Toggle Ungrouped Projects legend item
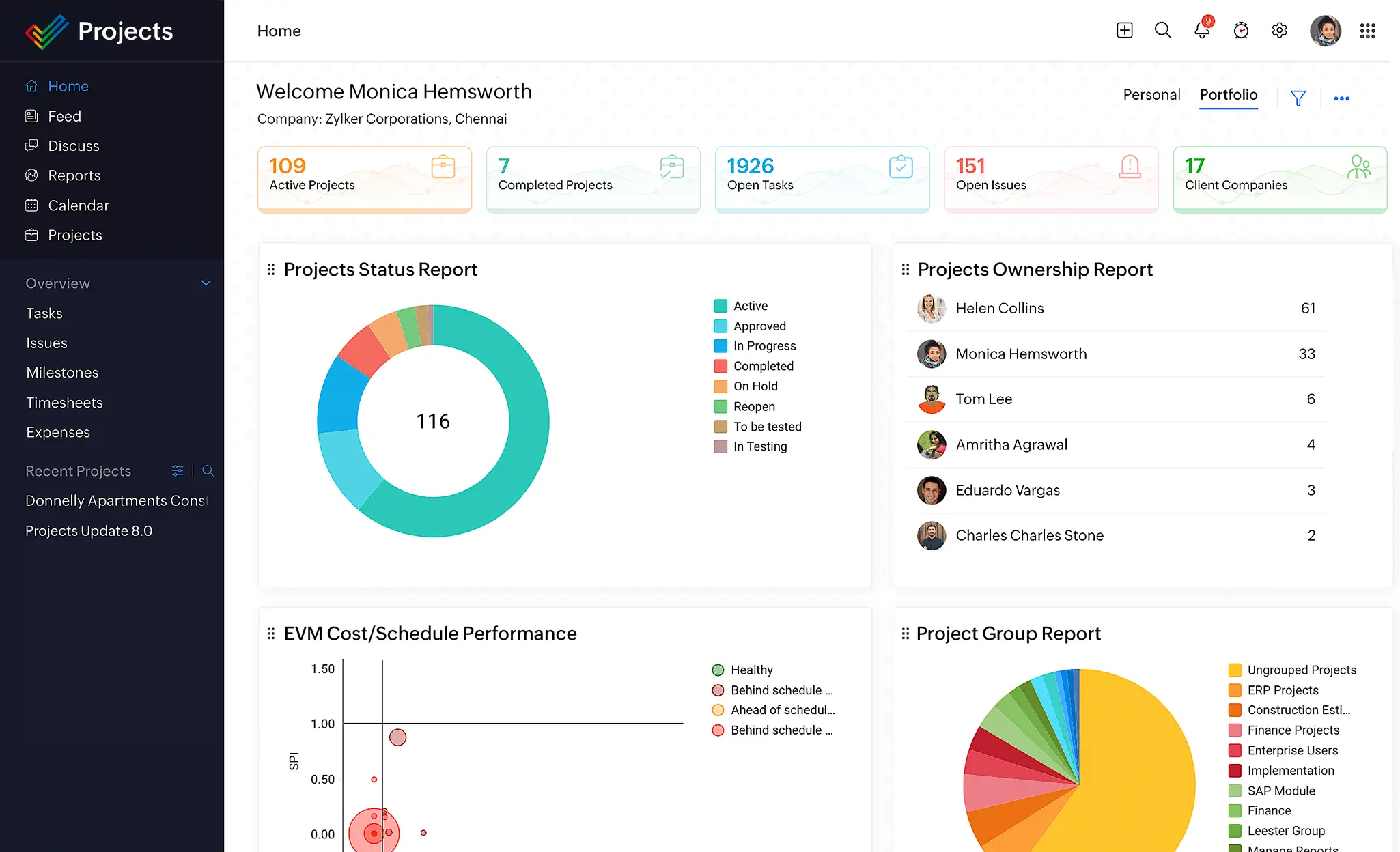This screenshot has height=852, width=1400. coord(1301,670)
